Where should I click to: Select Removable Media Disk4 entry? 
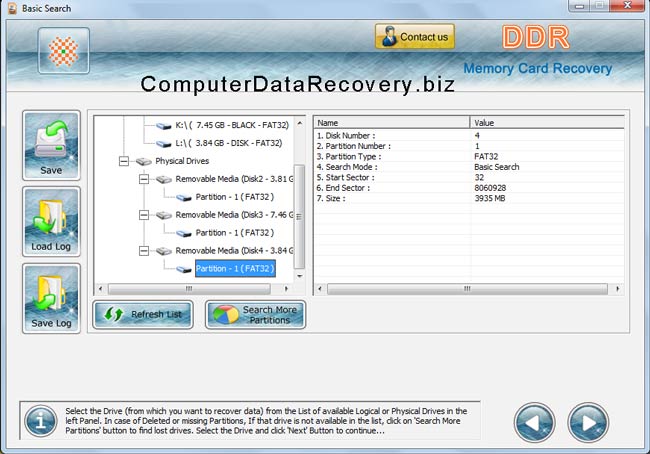234,251
